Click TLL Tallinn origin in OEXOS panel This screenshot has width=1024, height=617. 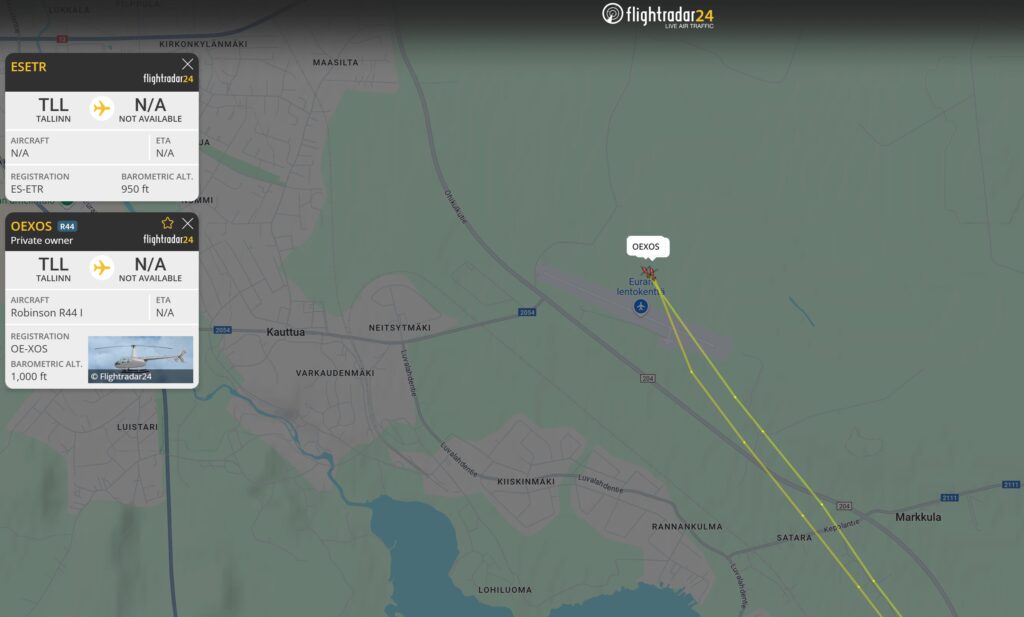54,268
